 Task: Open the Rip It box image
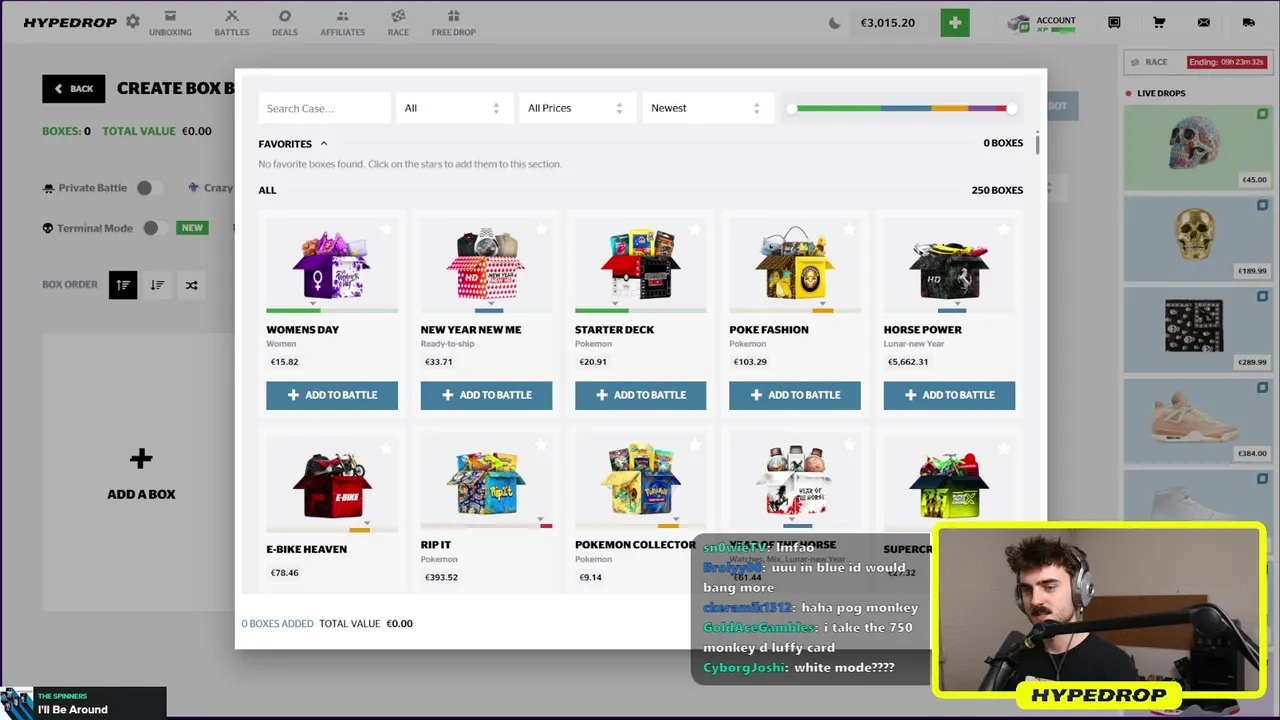tap(486, 482)
